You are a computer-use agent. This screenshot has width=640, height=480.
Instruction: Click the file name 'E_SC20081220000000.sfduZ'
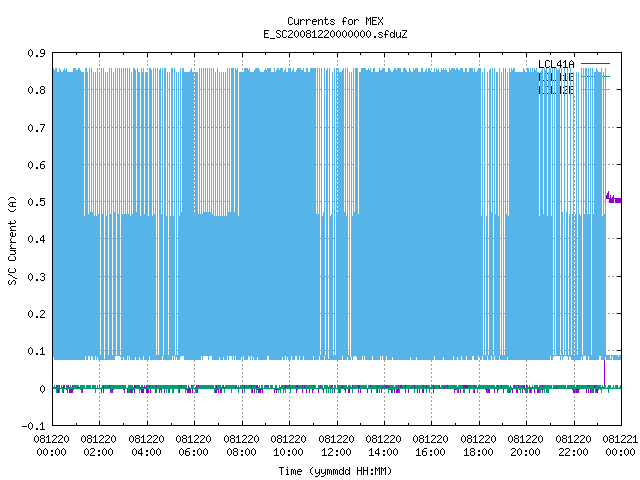pyautogui.click(x=335, y=34)
